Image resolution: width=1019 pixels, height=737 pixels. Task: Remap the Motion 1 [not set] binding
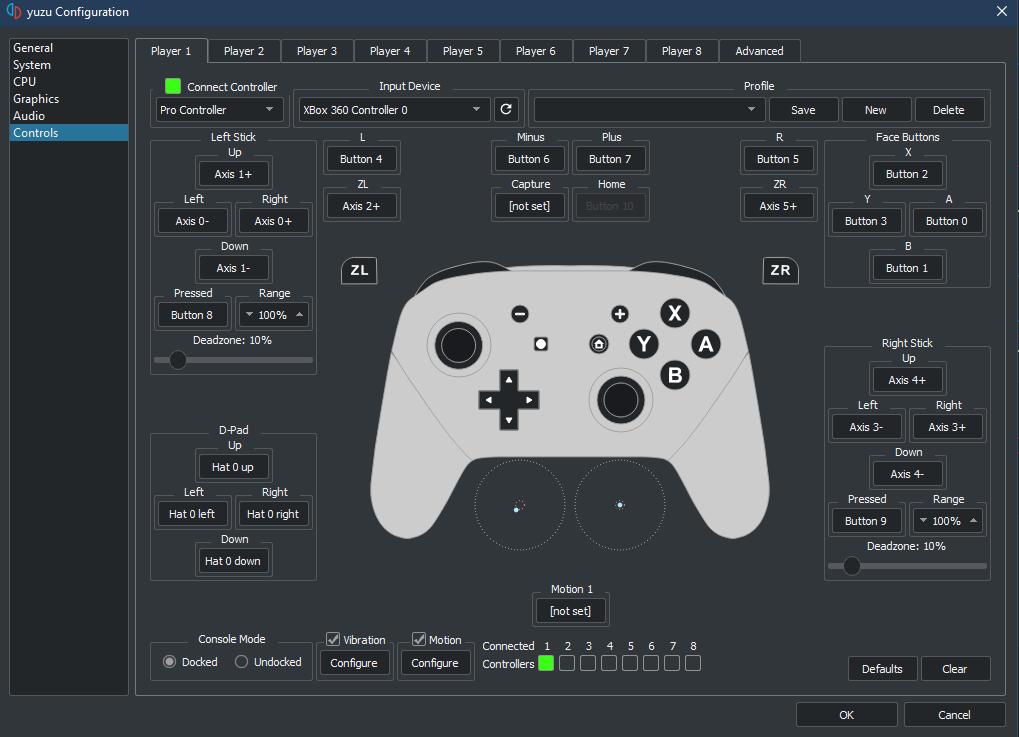[x=571, y=611]
